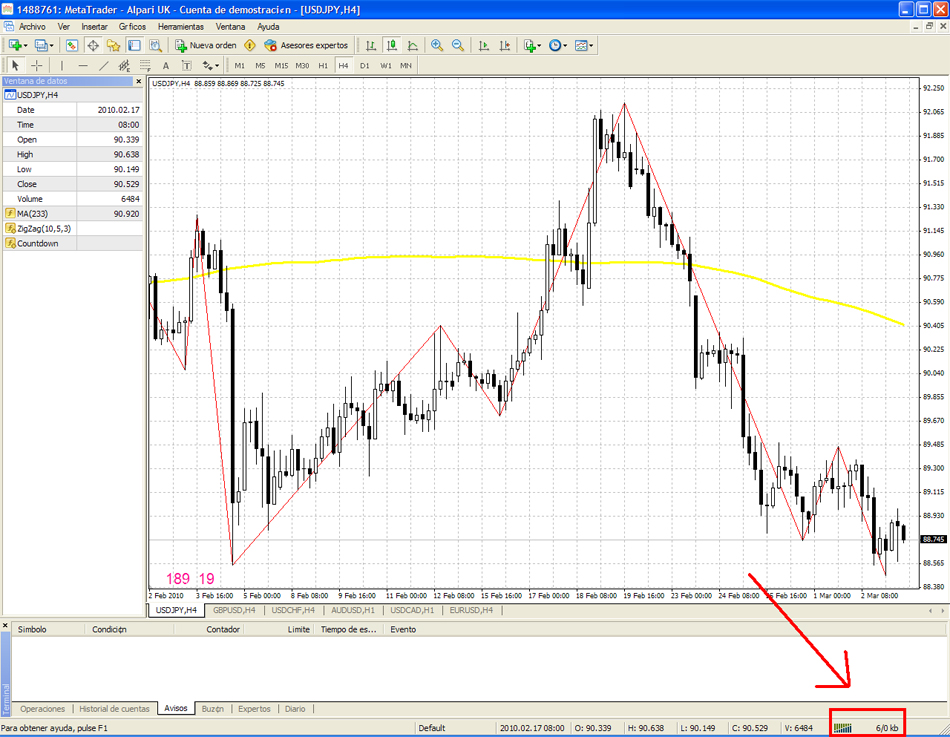Open the templates dropdown

[x=592, y=45]
